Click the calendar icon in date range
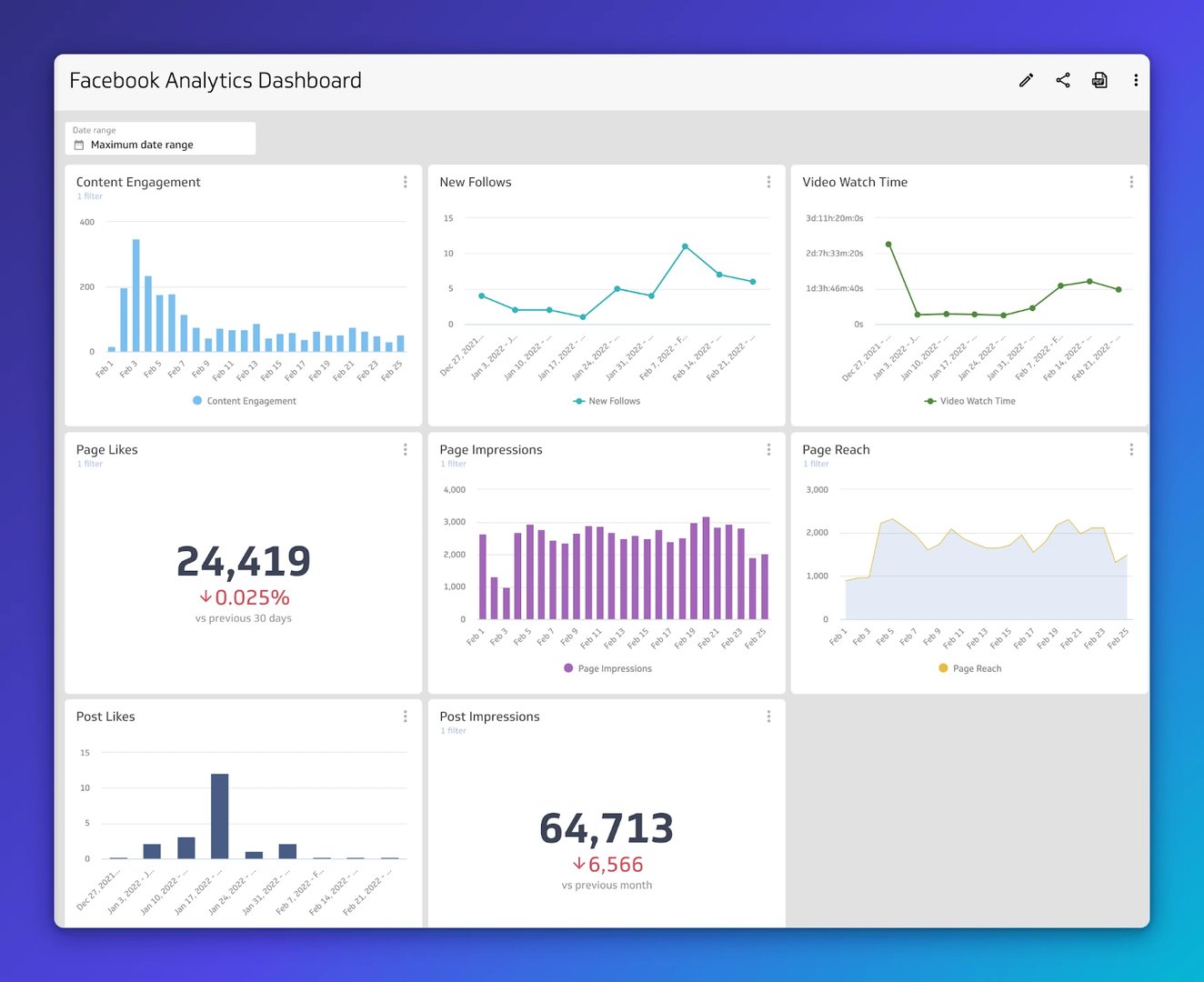This screenshot has width=1204, height=982. click(79, 145)
